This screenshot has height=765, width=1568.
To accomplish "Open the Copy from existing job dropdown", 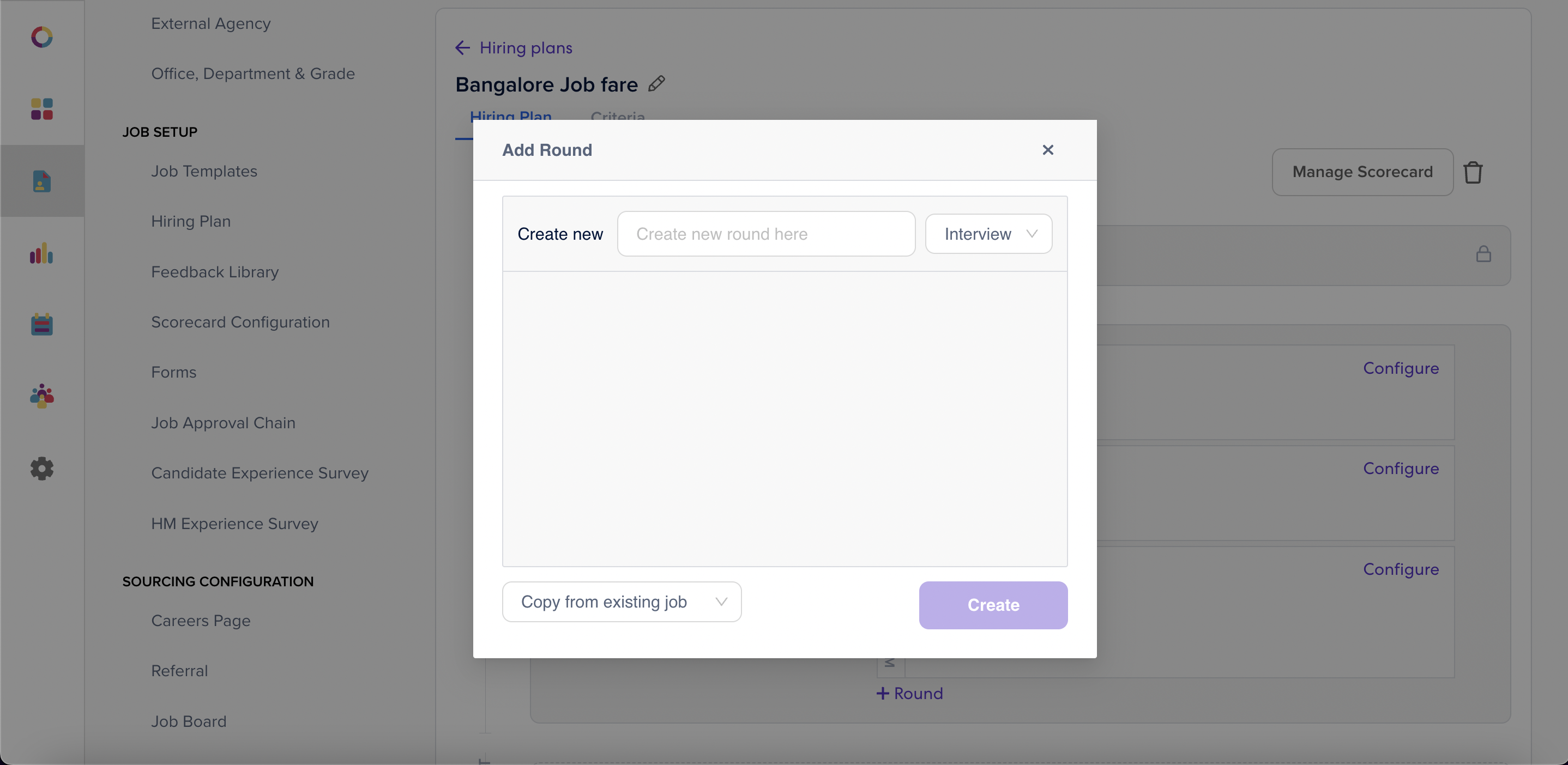I will click(x=622, y=602).
